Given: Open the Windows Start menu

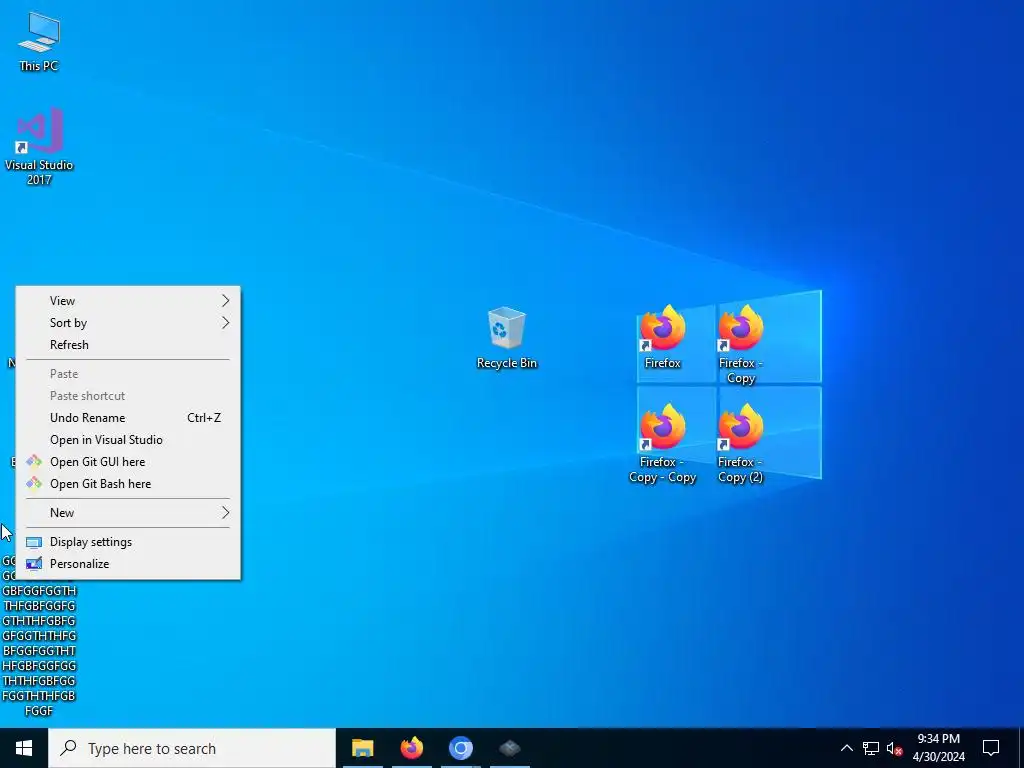Looking at the screenshot, I should [24, 748].
